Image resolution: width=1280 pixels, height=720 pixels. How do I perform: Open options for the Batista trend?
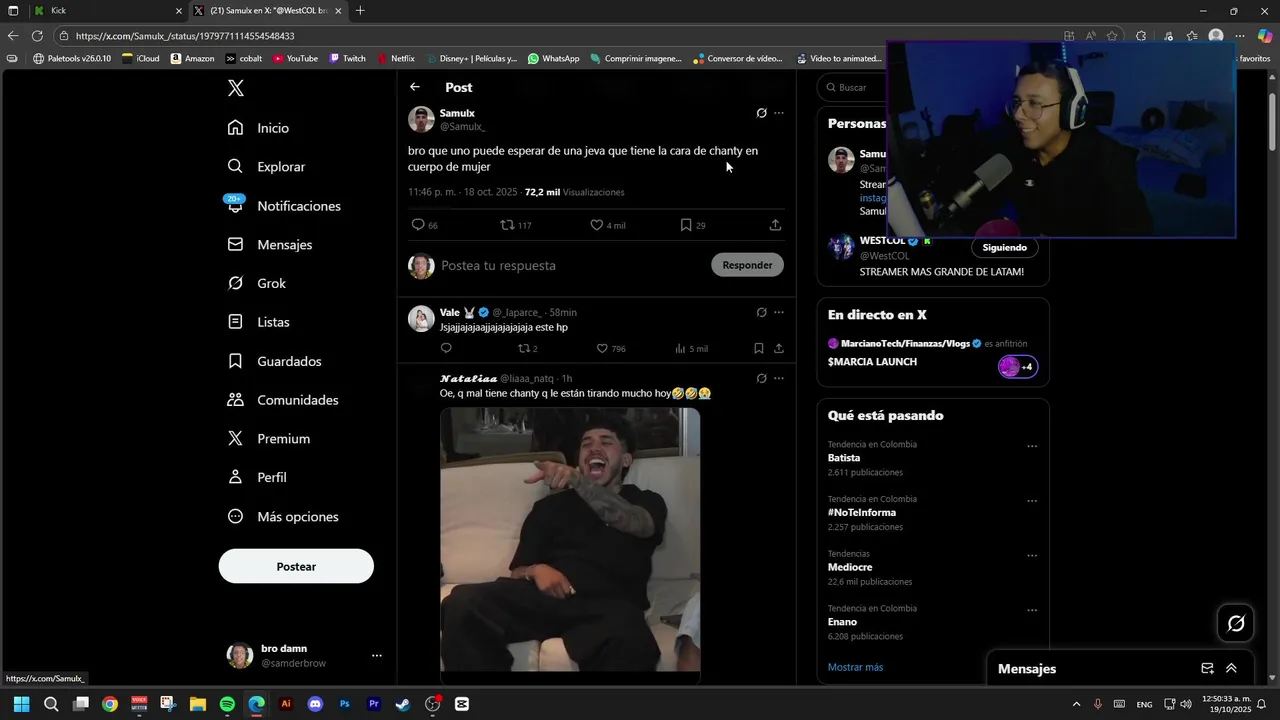(x=1032, y=446)
